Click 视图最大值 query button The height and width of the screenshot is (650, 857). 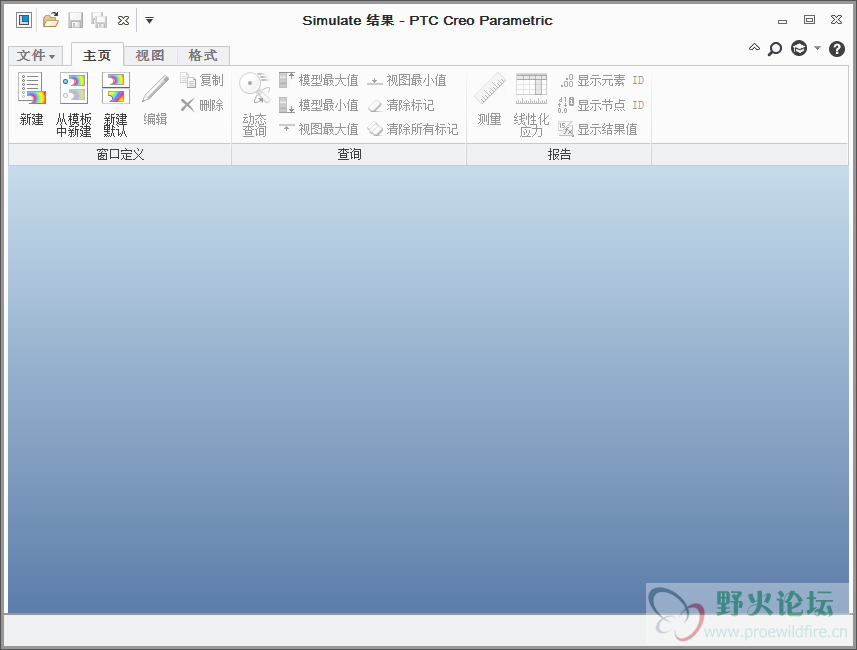(318, 130)
